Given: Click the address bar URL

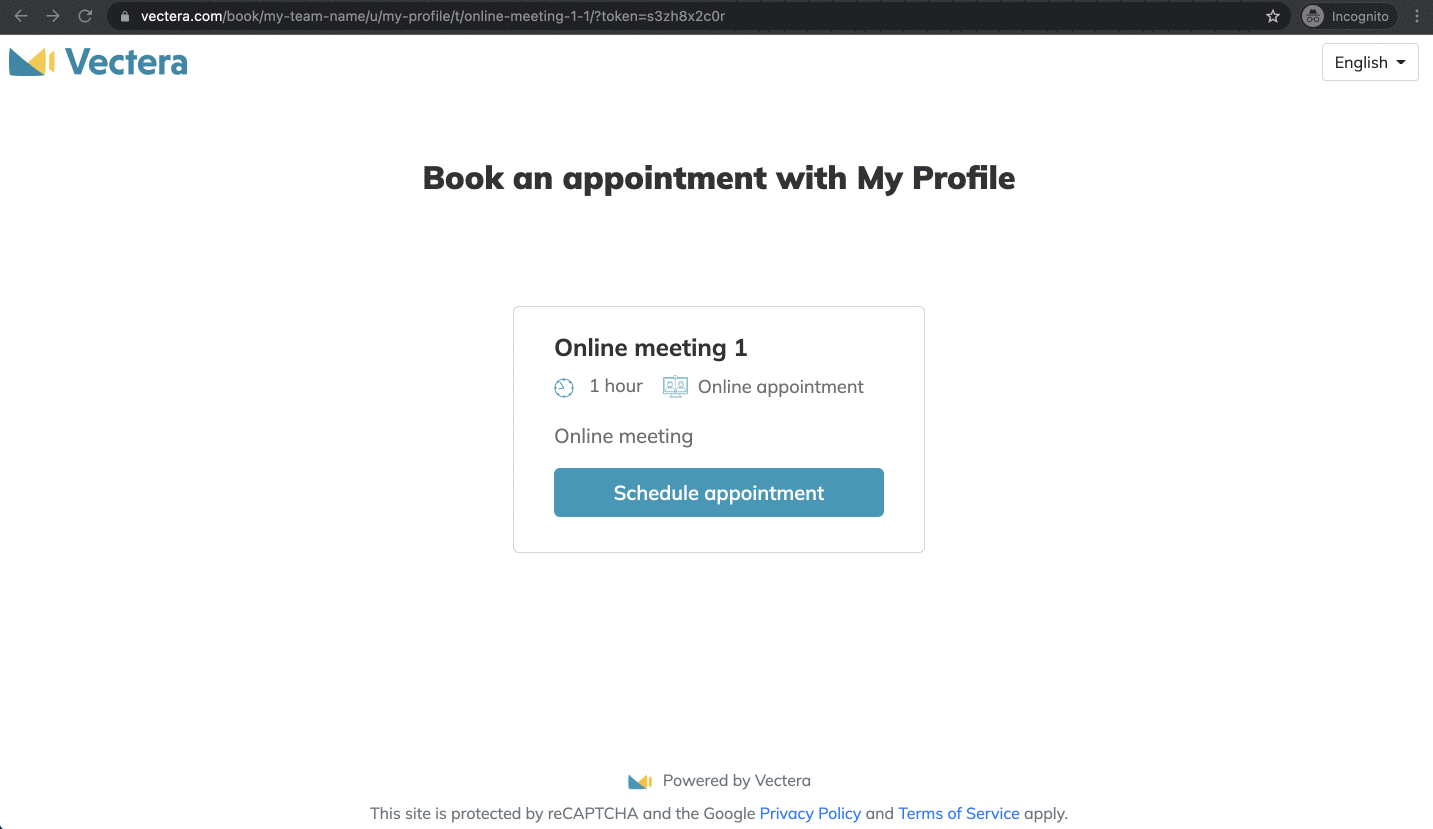Looking at the screenshot, I should tap(433, 16).
